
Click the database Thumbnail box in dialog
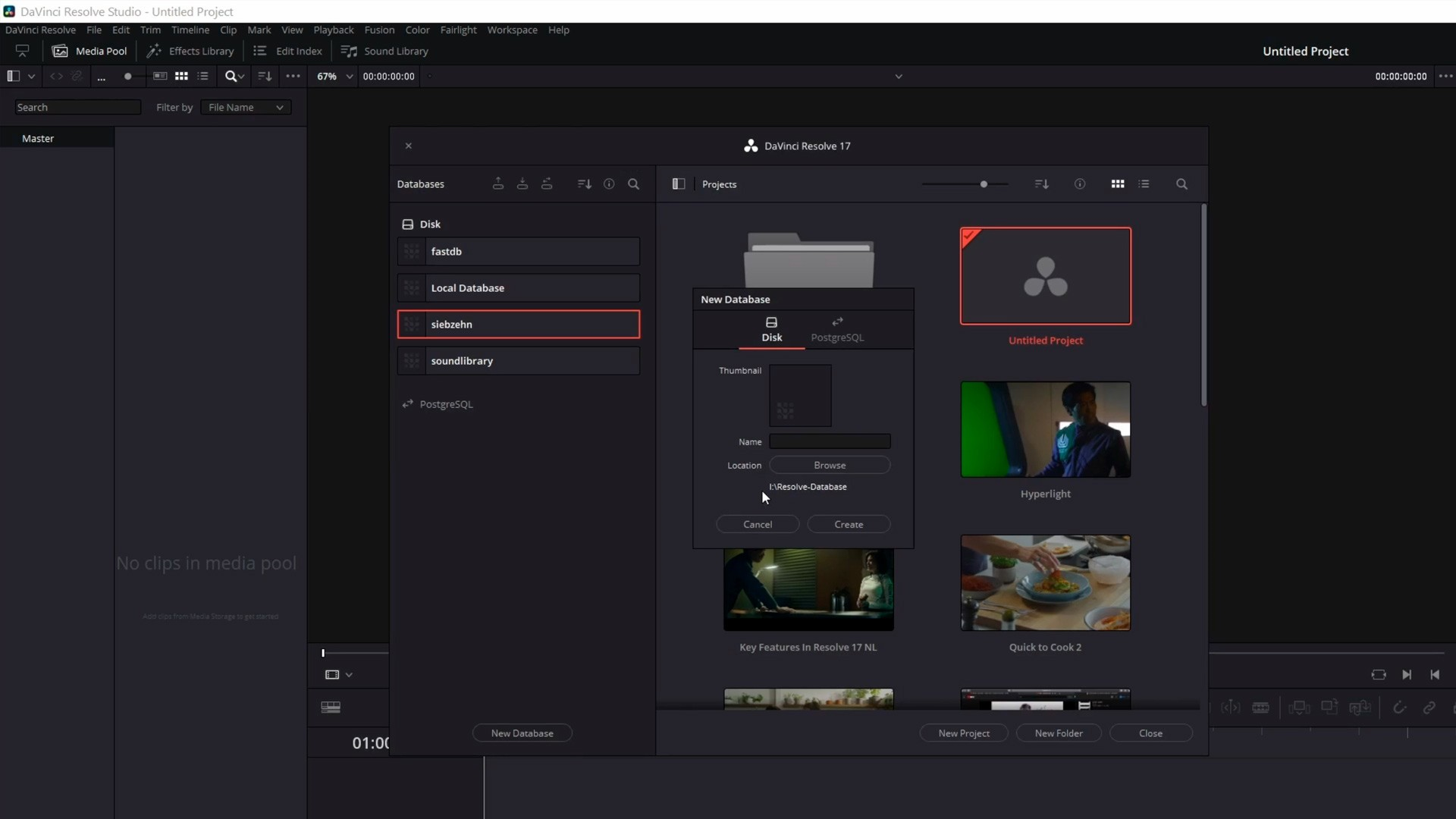pos(800,395)
